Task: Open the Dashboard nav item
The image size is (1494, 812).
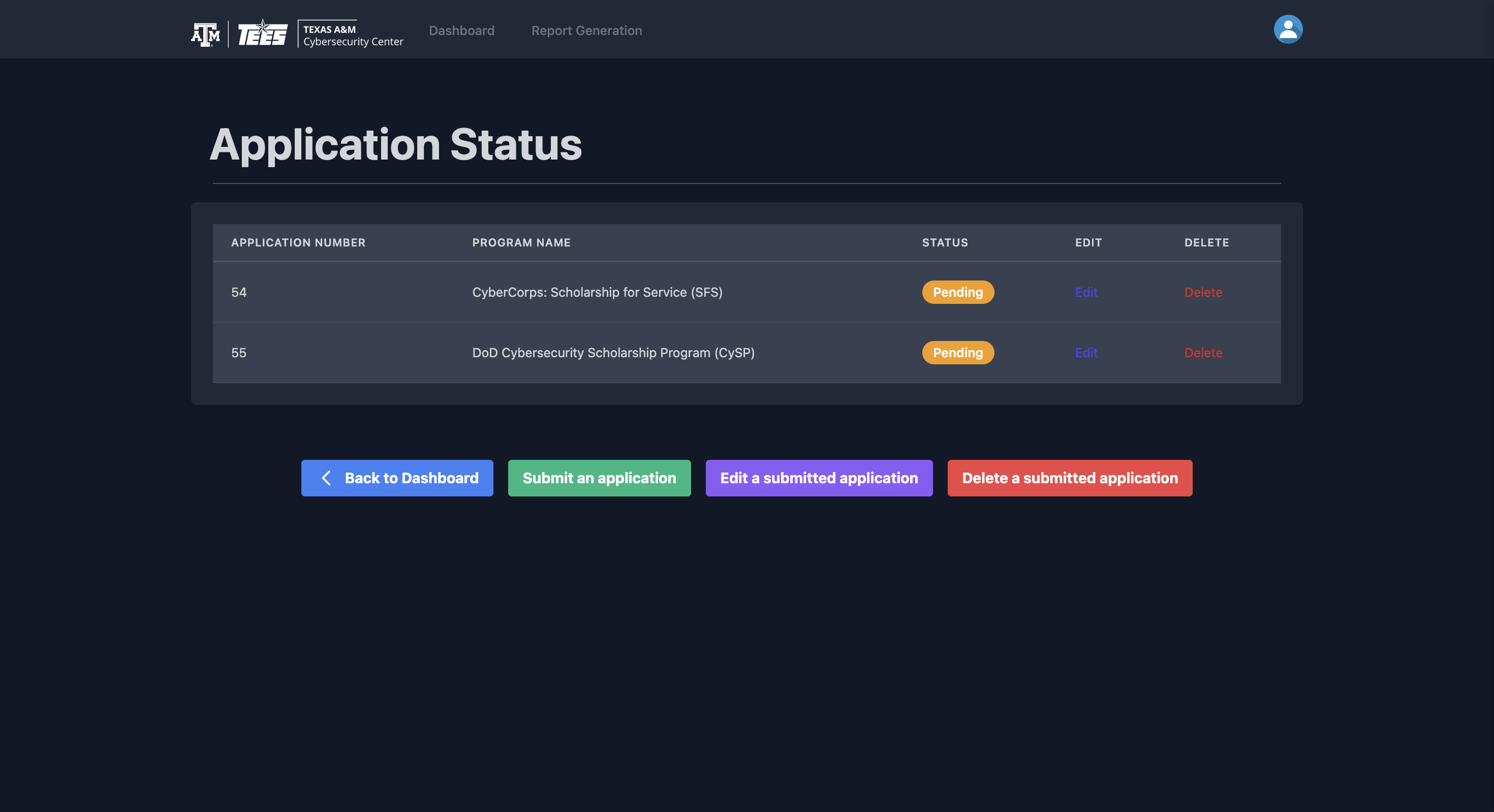Action: [x=461, y=30]
